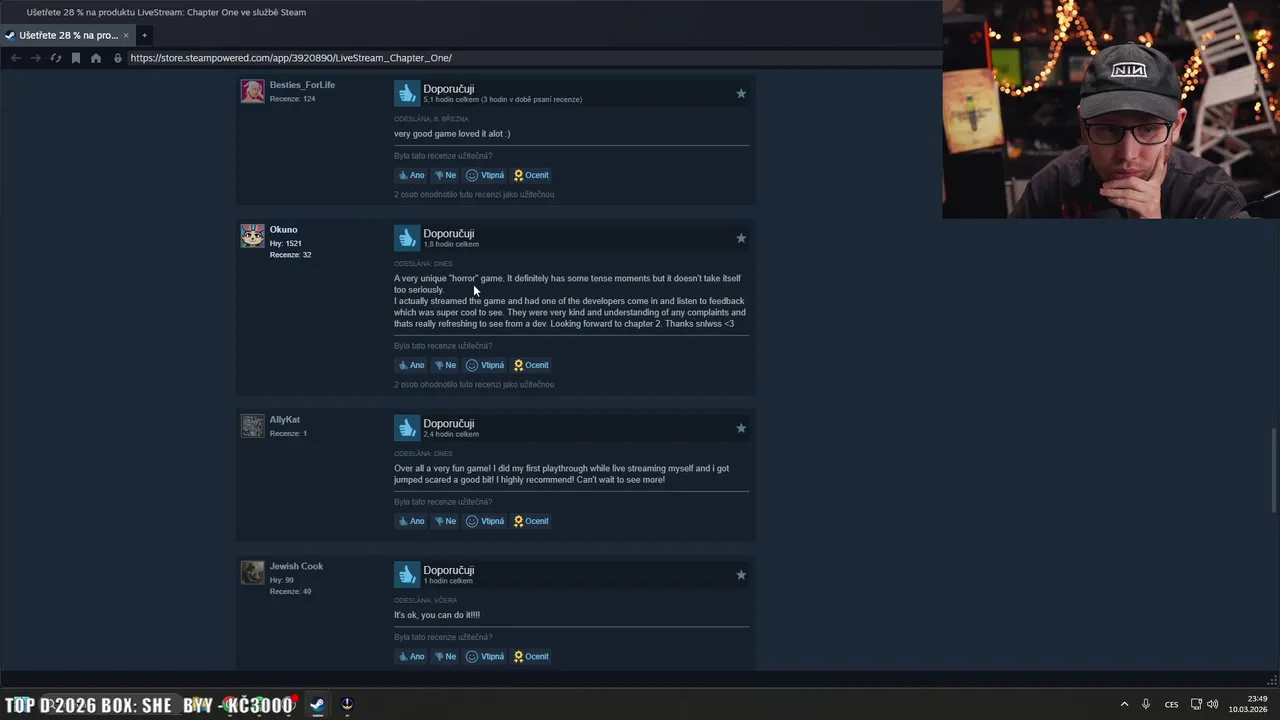Screen dimensions: 1280x720
Task: Click Ocenit on AllyKat review
Action: pos(531,521)
